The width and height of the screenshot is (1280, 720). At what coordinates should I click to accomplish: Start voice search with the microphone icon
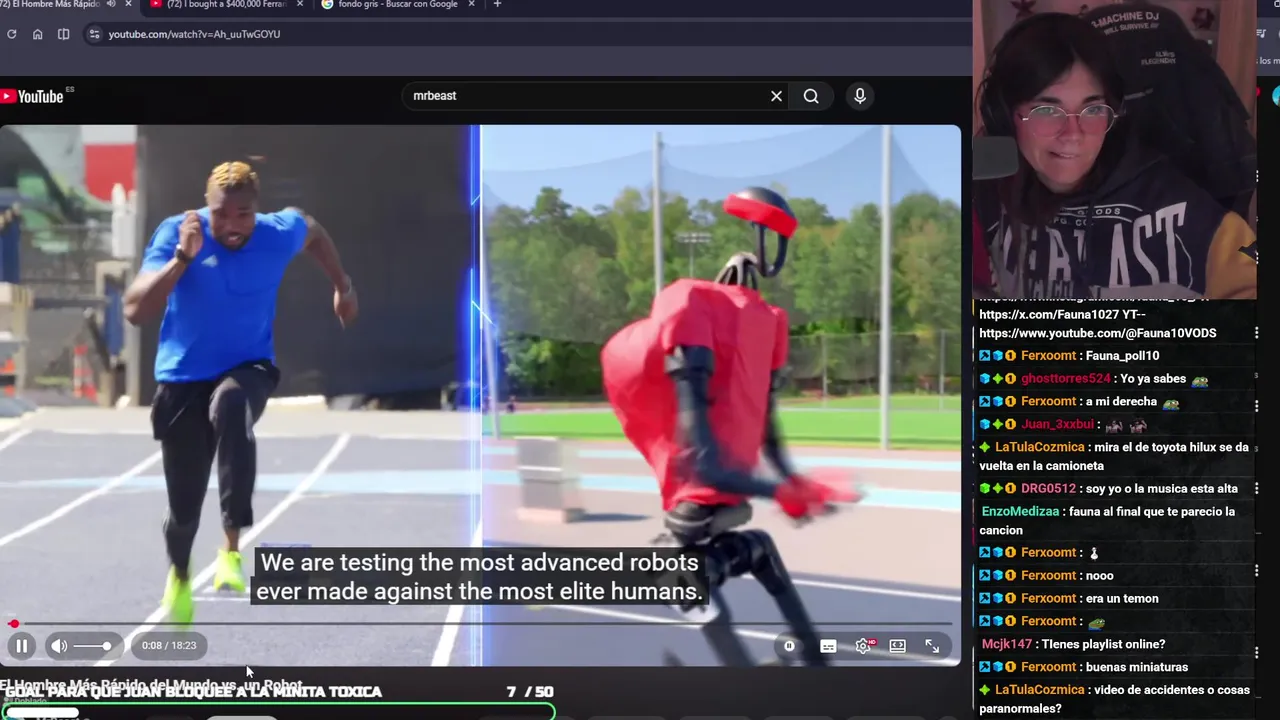point(860,96)
